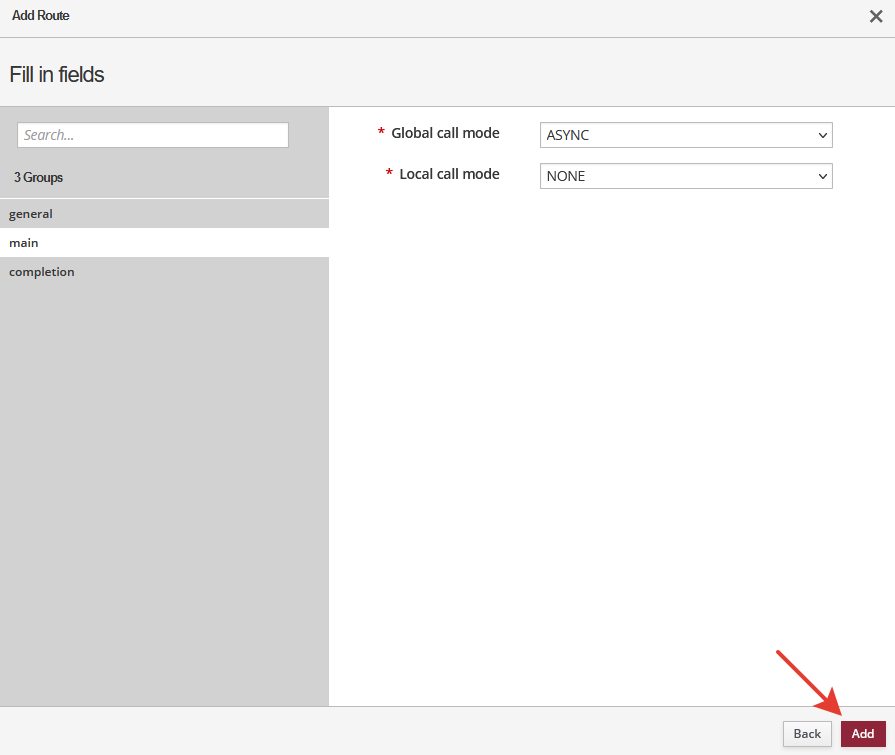Image resolution: width=895 pixels, height=755 pixels.
Task: Click the Fill in fields heading
Action: coord(57,74)
